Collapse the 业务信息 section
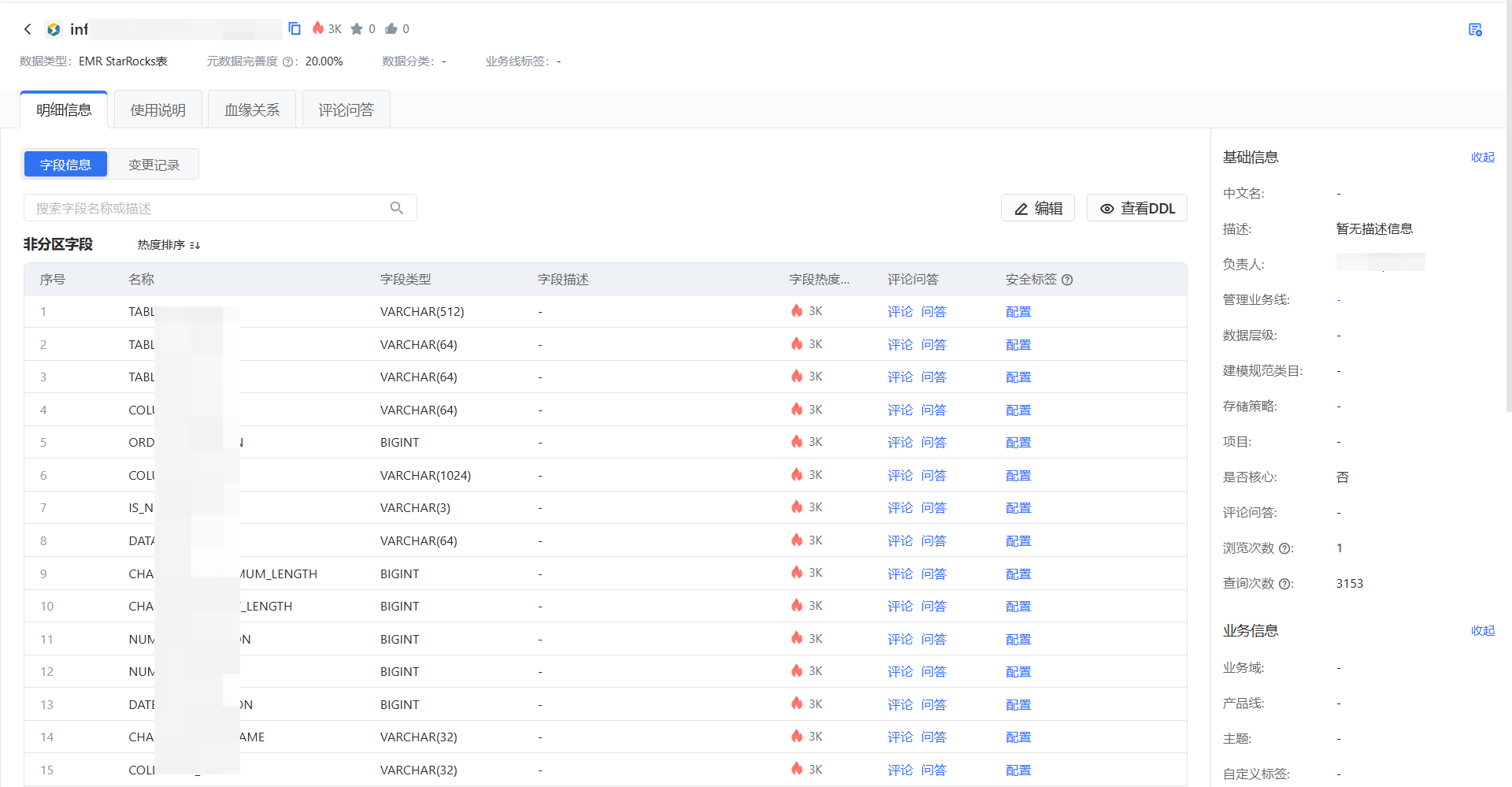This screenshot has width=1512, height=787. 1483,631
